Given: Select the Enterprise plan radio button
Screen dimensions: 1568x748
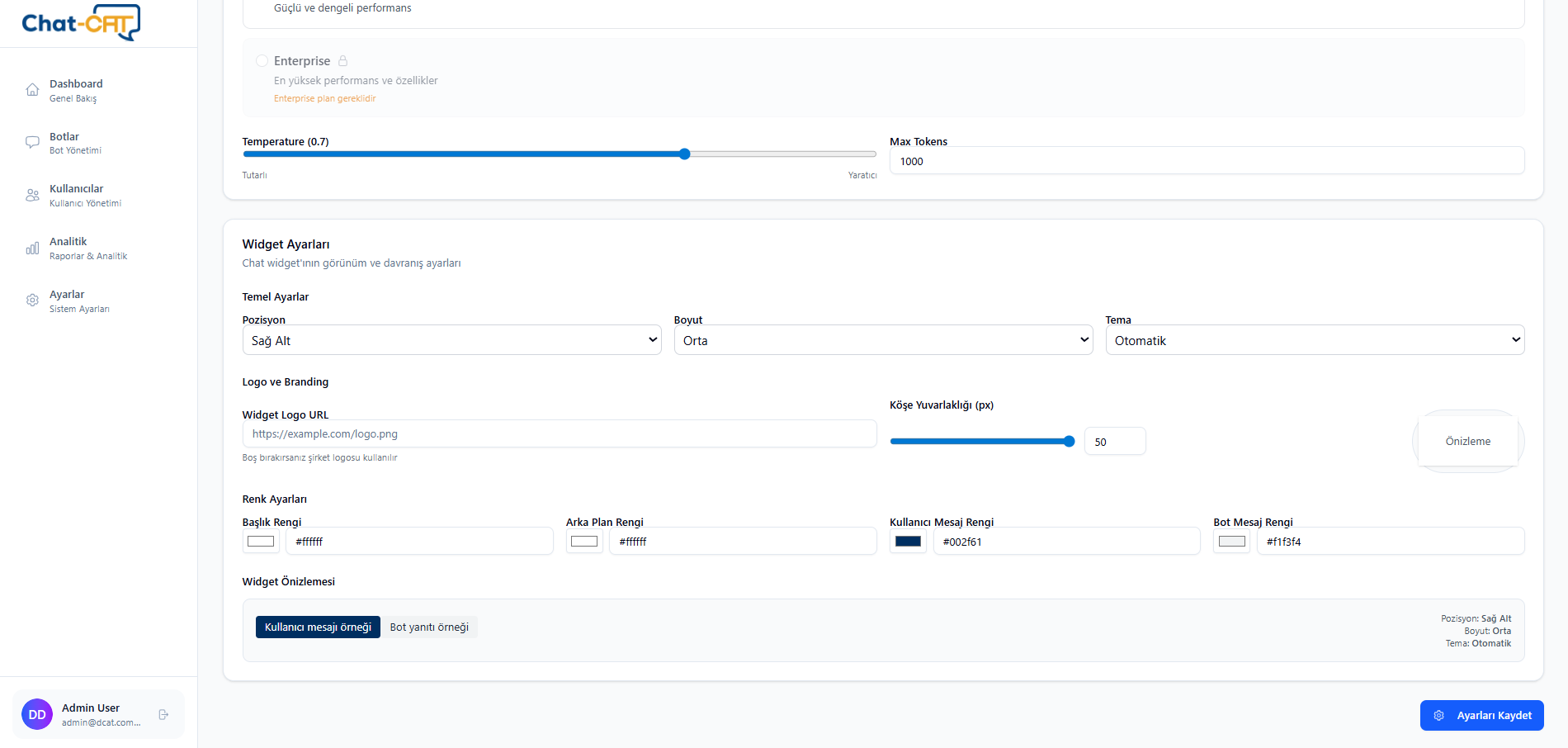Looking at the screenshot, I should point(262,60).
